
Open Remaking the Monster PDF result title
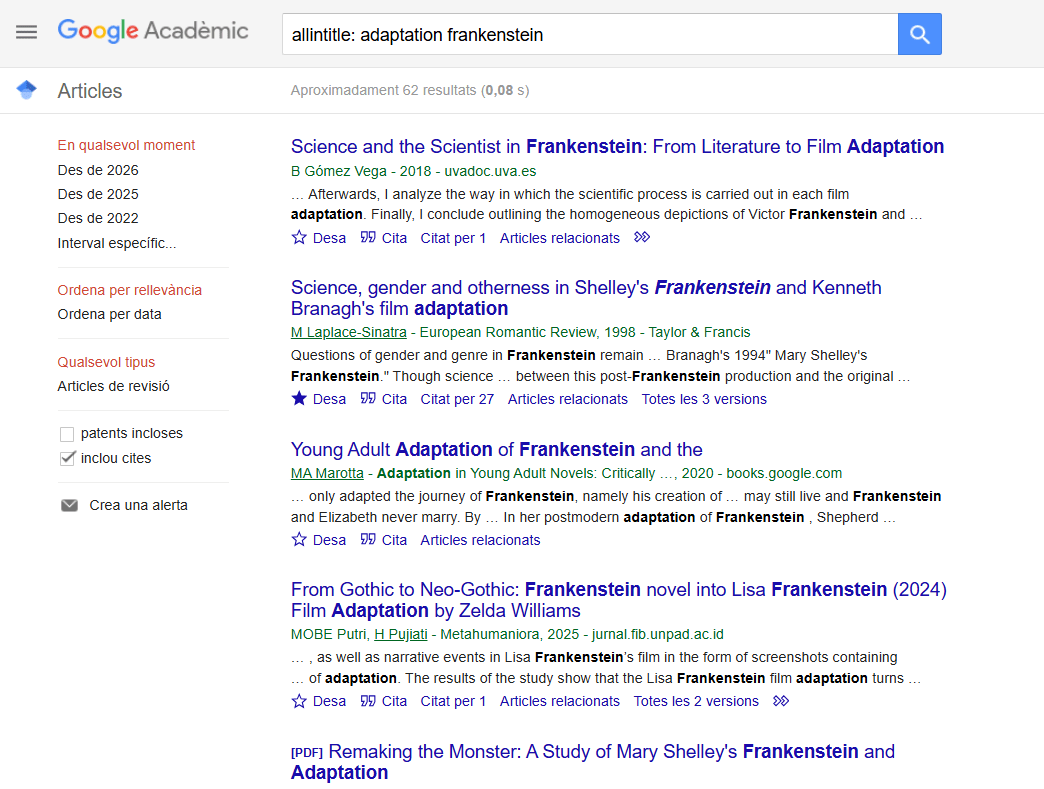coord(593,762)
